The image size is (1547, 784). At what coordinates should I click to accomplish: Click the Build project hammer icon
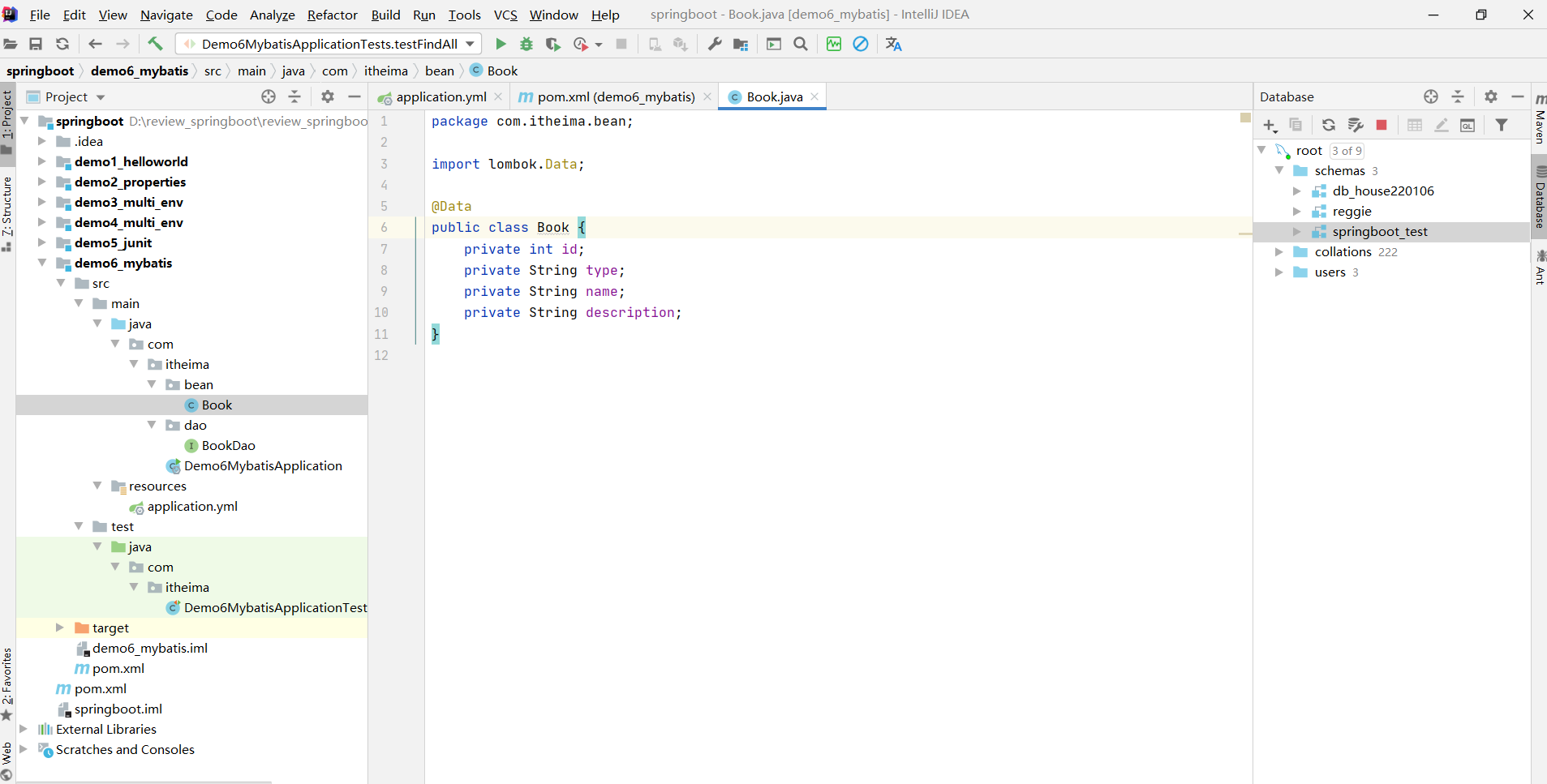pyautogui.click(x=155, y=44)
